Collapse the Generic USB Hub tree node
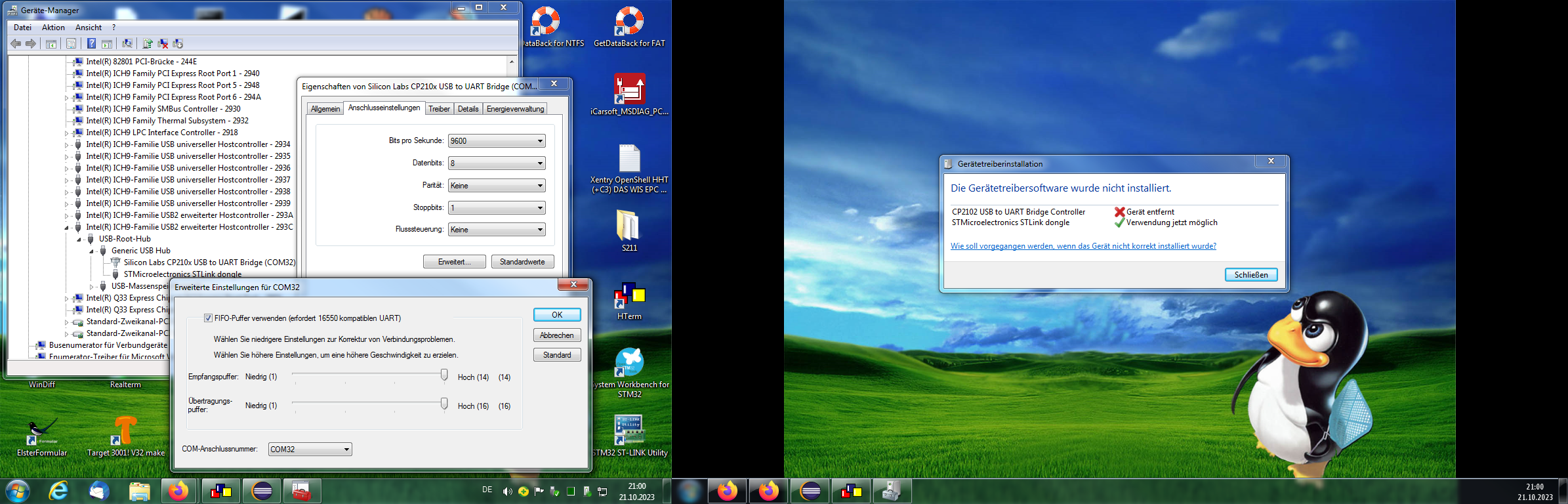Screen dimensions: 1568x504 pos(92,251)
